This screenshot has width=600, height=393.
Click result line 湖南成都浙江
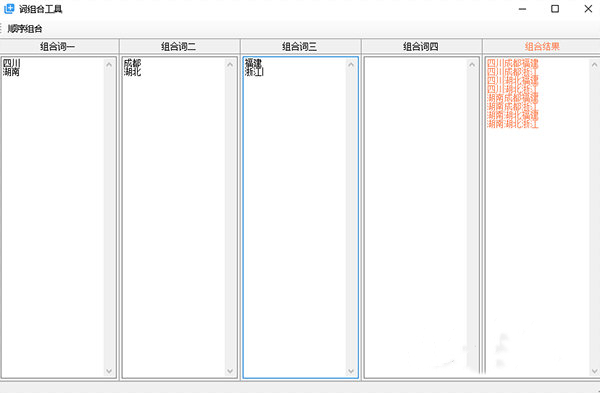click(513, 106)
